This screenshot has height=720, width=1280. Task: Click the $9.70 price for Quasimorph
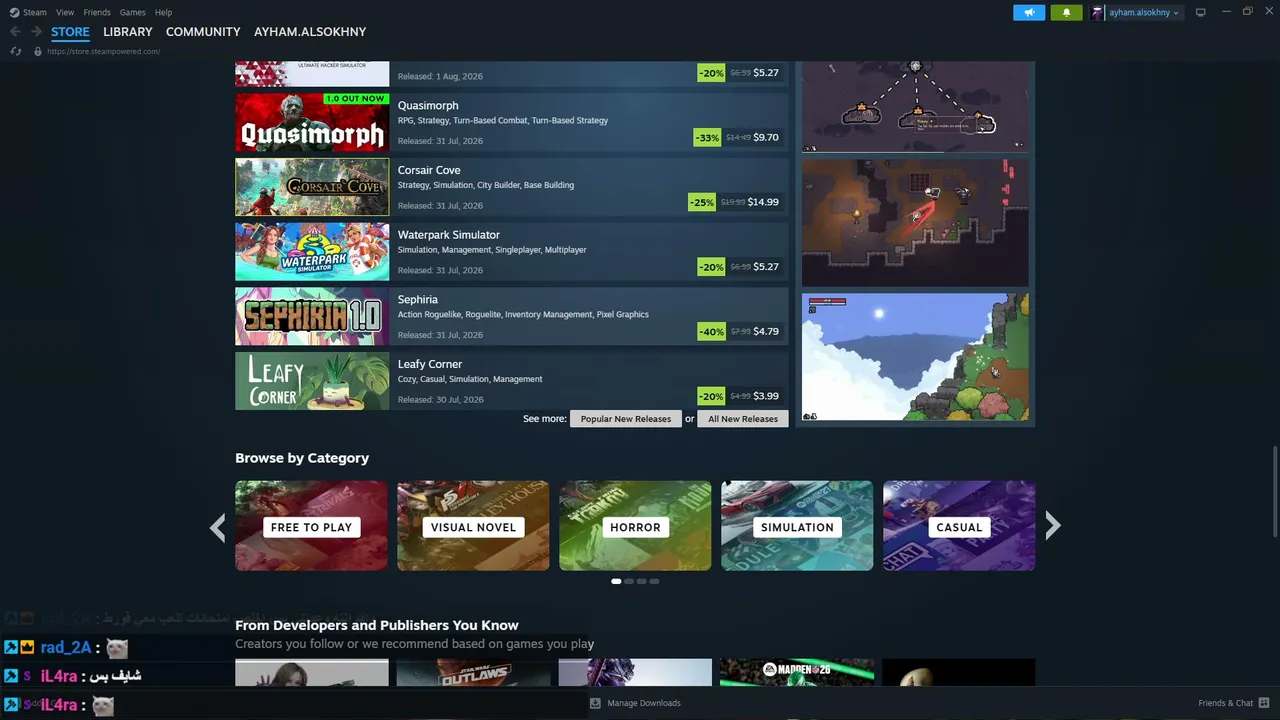click(766, 137)
